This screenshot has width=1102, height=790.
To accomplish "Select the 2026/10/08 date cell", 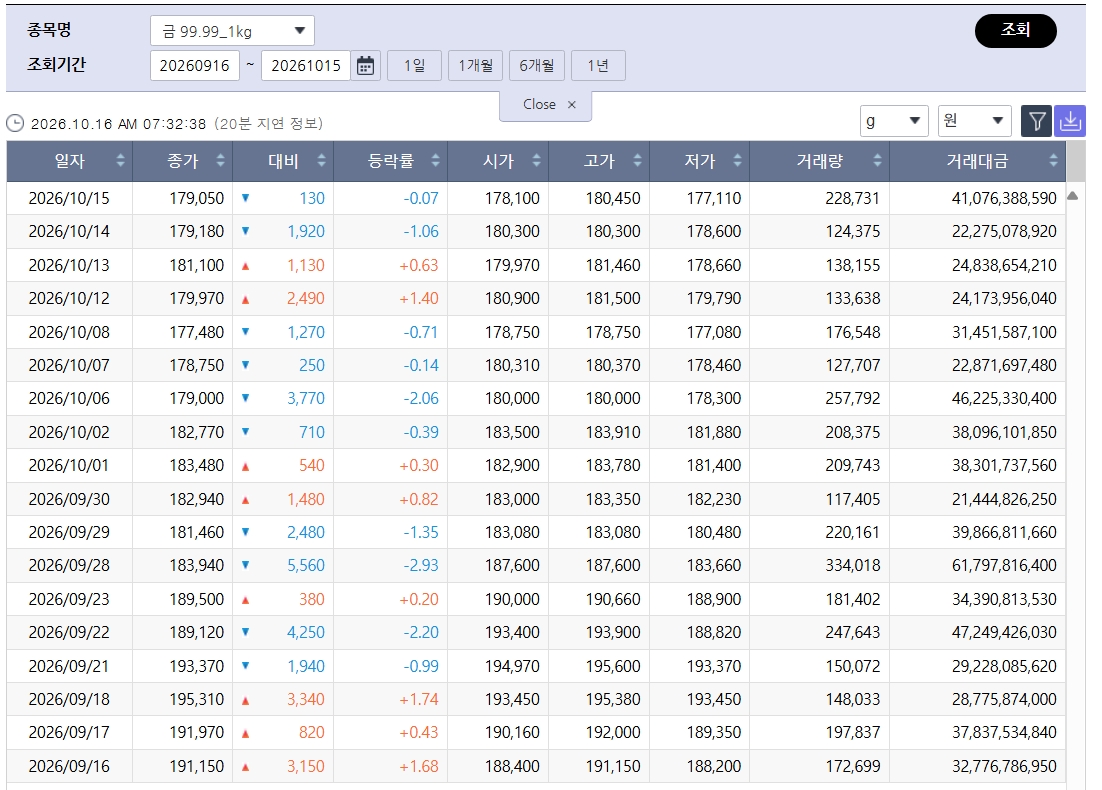I will point(69,332).
